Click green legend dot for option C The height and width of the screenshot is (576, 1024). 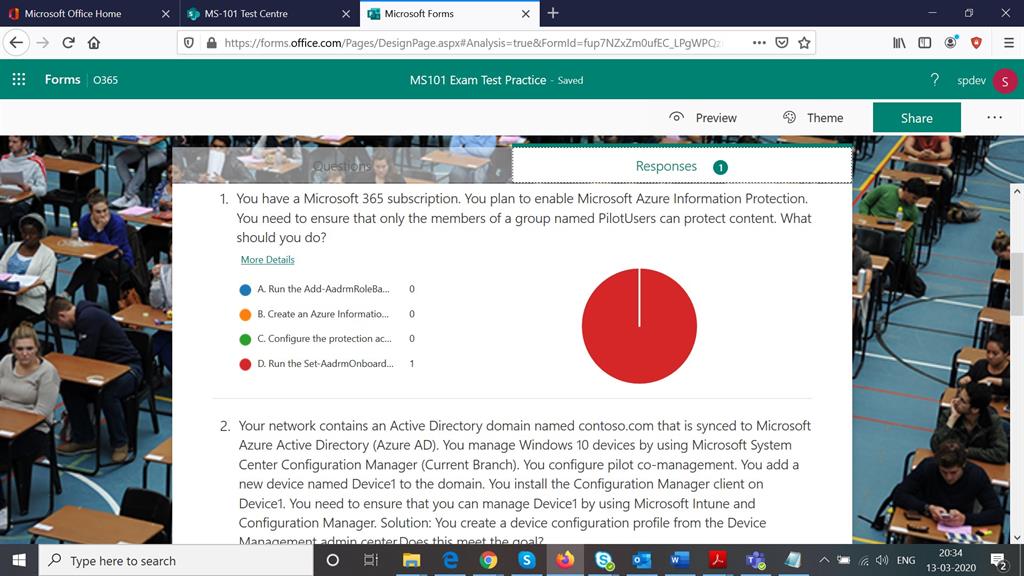(x=246, y=339)
